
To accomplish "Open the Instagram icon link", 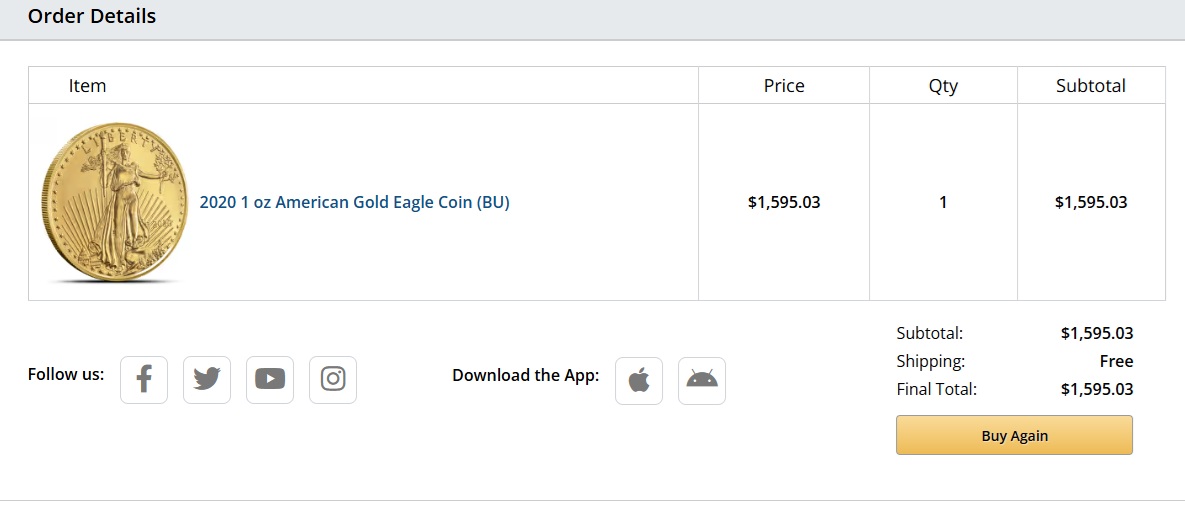I will (333, 380).
